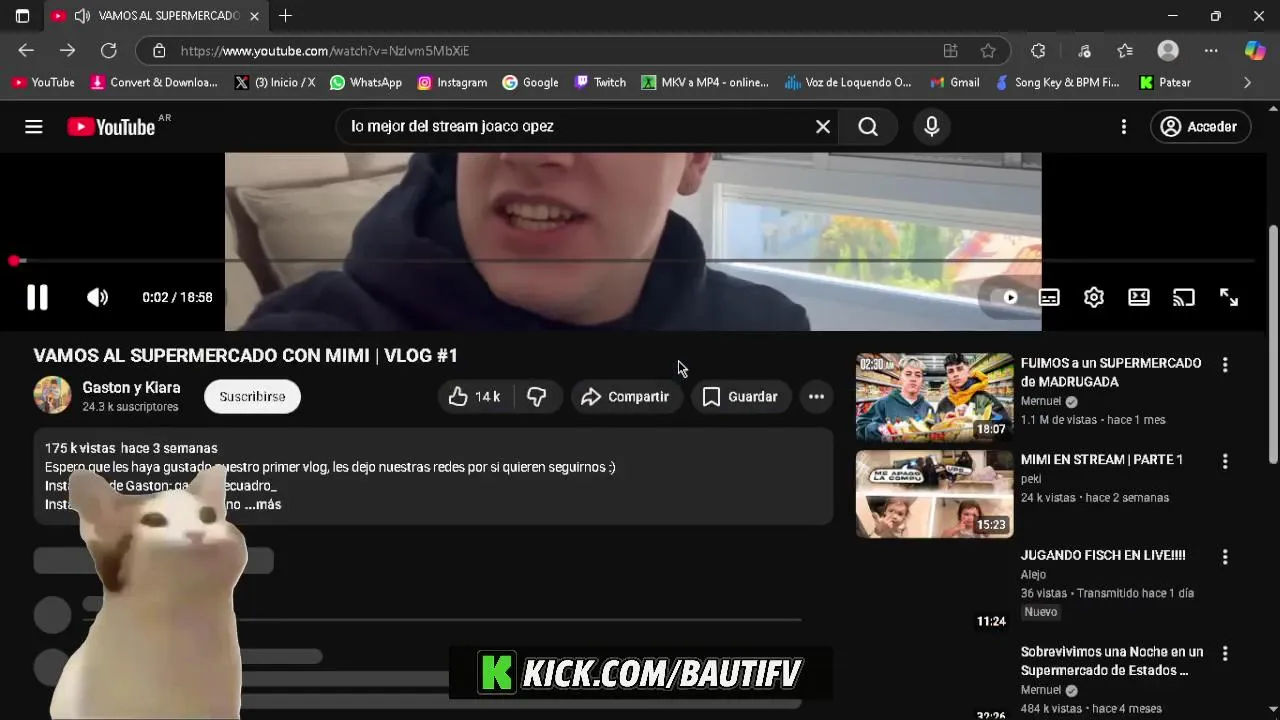Save video with Guardar button
1280x720 pixels.
(x=740, y=397)
